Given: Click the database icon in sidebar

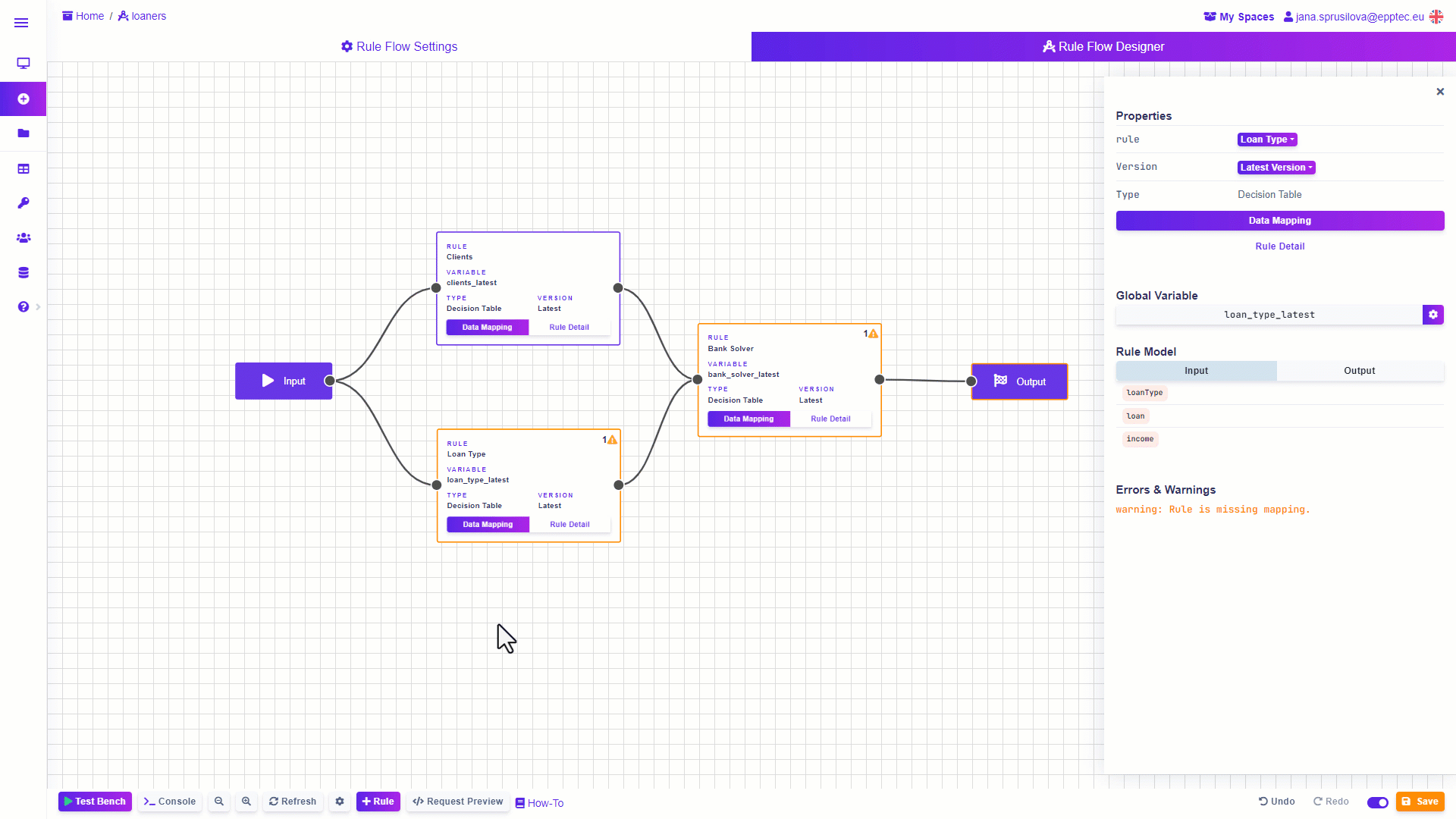Looking at the screenshot, I should pos(24,273).
